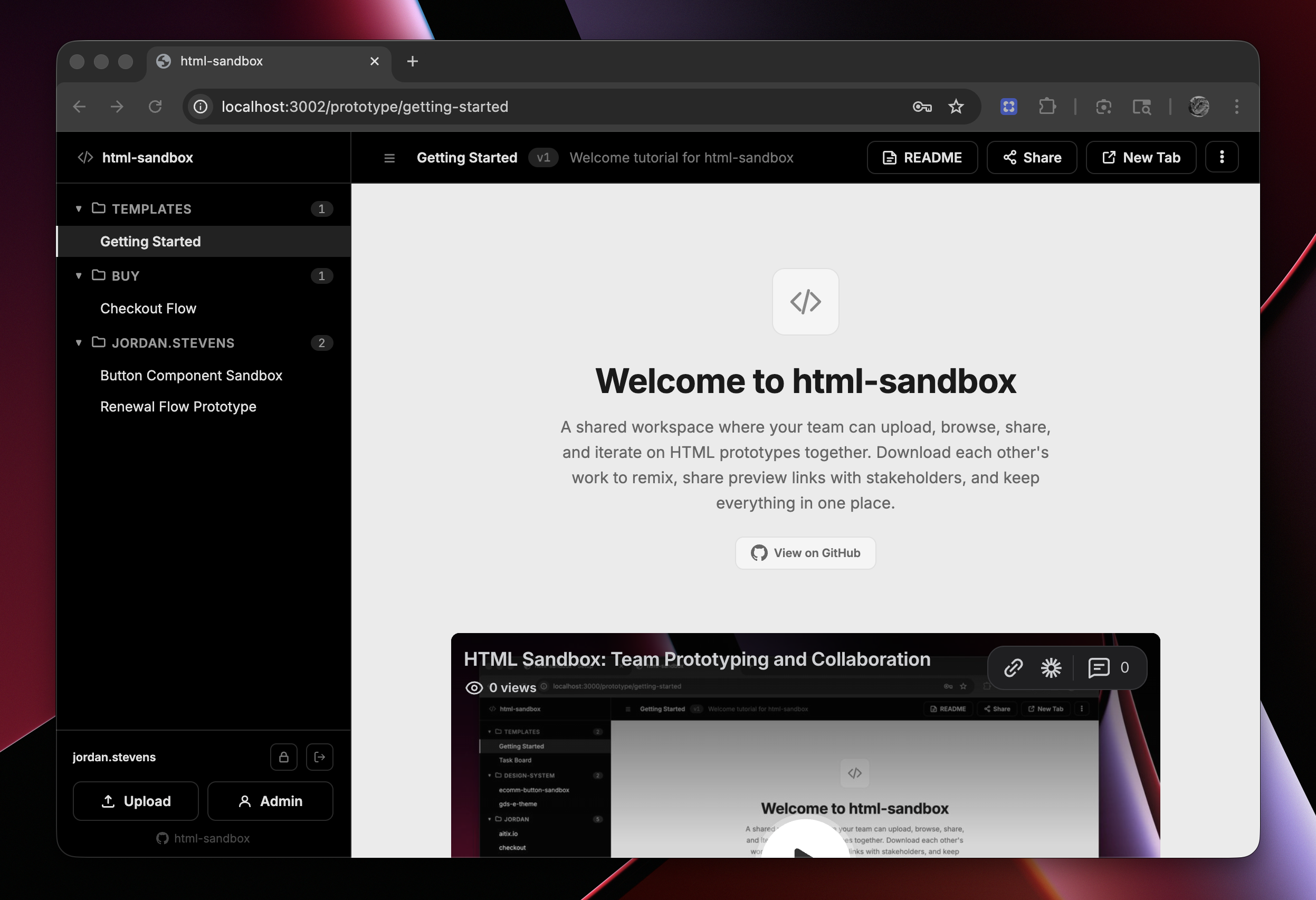Collapse the TEMPLATES folder
Screen dimensions: 1316x900
79,209
